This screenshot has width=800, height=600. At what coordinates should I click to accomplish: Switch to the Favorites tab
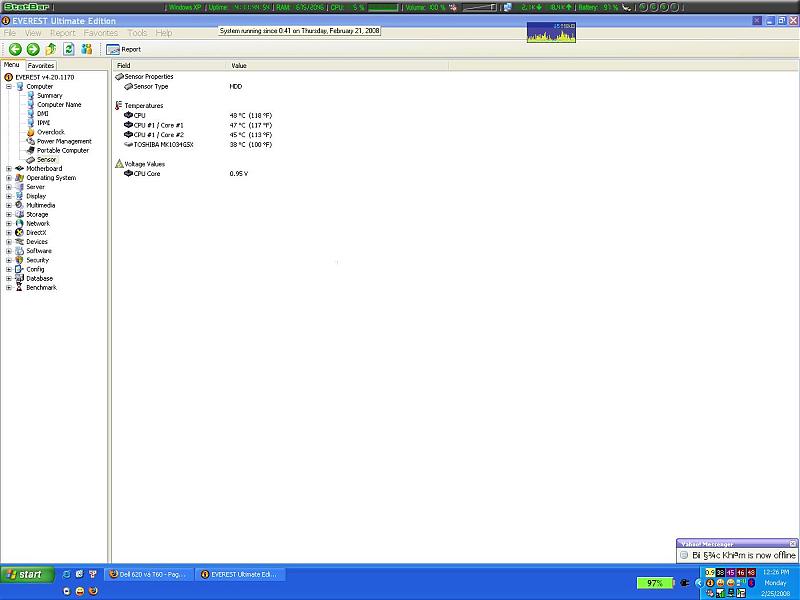(x=41, y=65)
